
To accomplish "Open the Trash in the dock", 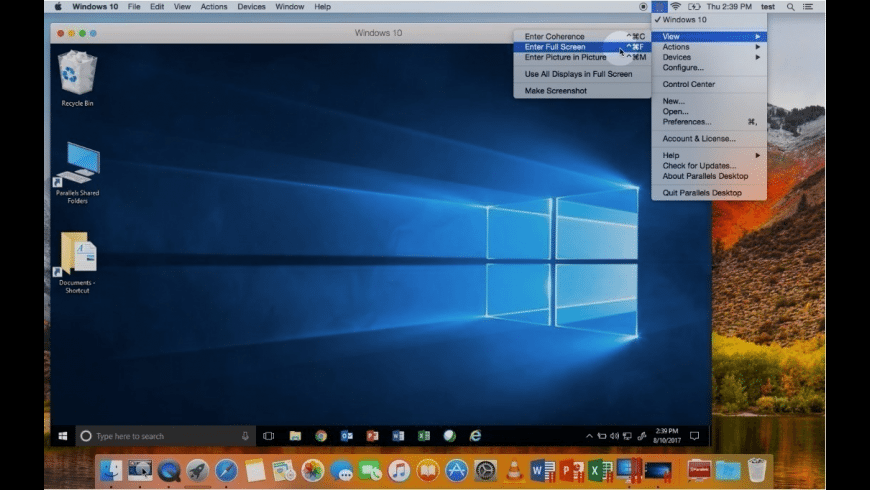I will (757, 470).
